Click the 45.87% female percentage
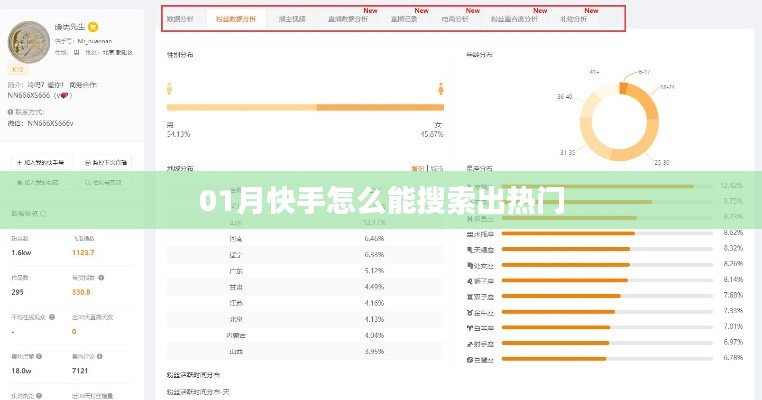 point(432,134)
